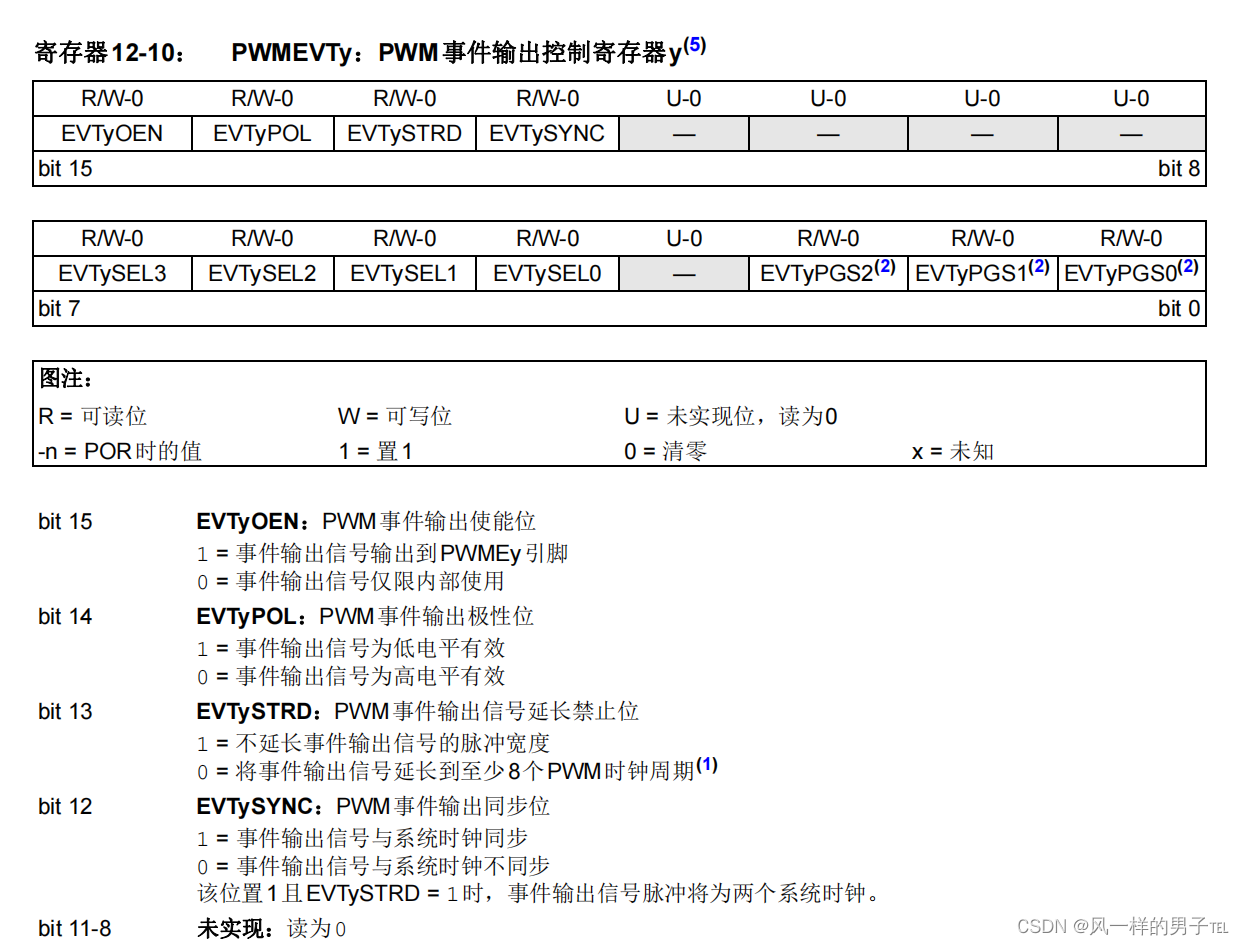The width and height of the screenshot is (1244, 945).
Task: Click line '1 = 事件输出信号输出到PWMEy引脚'
Action: (383, 553)
